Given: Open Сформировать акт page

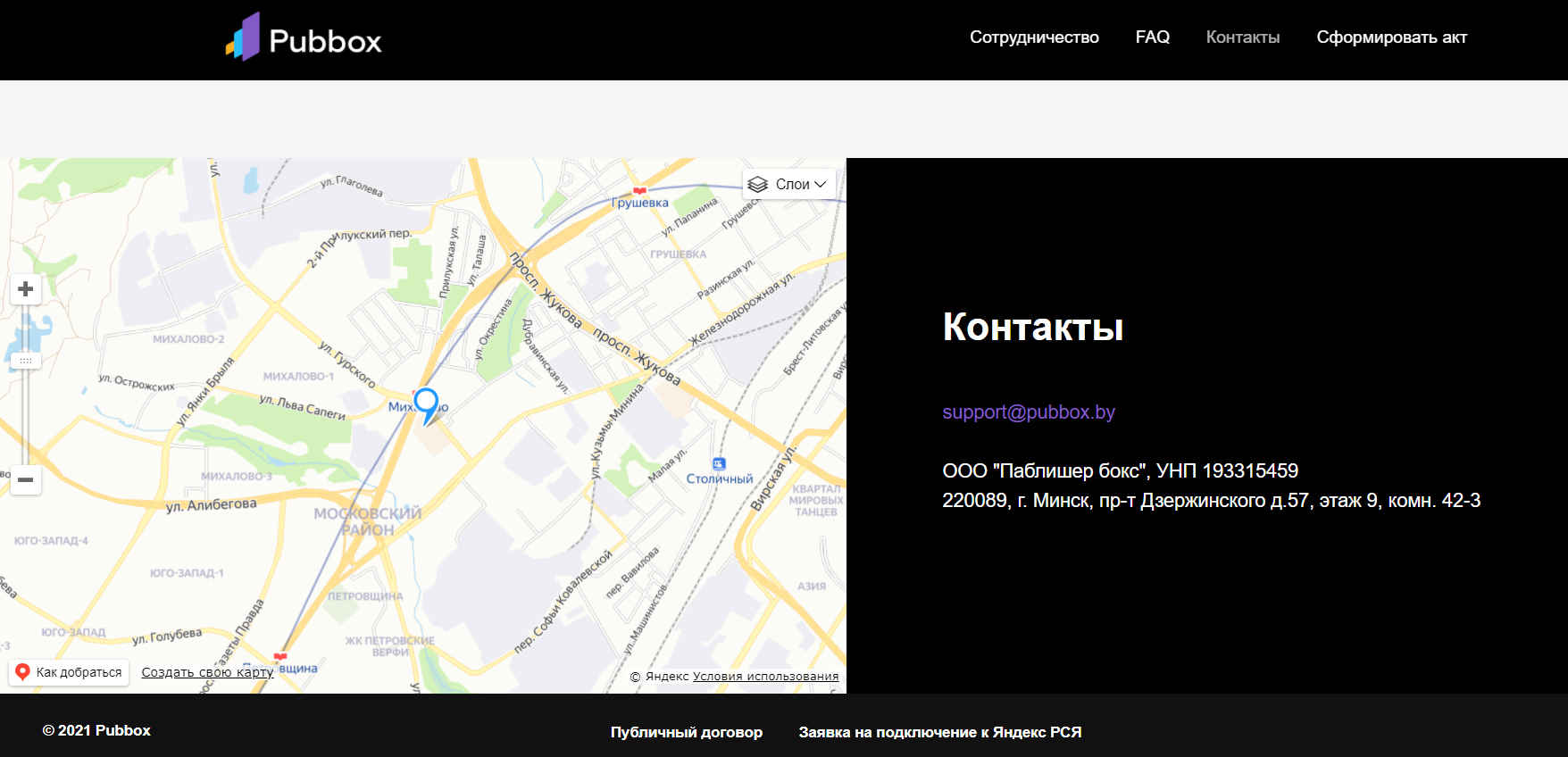Looking at the screenshot, I should [x=1391, y=37].
